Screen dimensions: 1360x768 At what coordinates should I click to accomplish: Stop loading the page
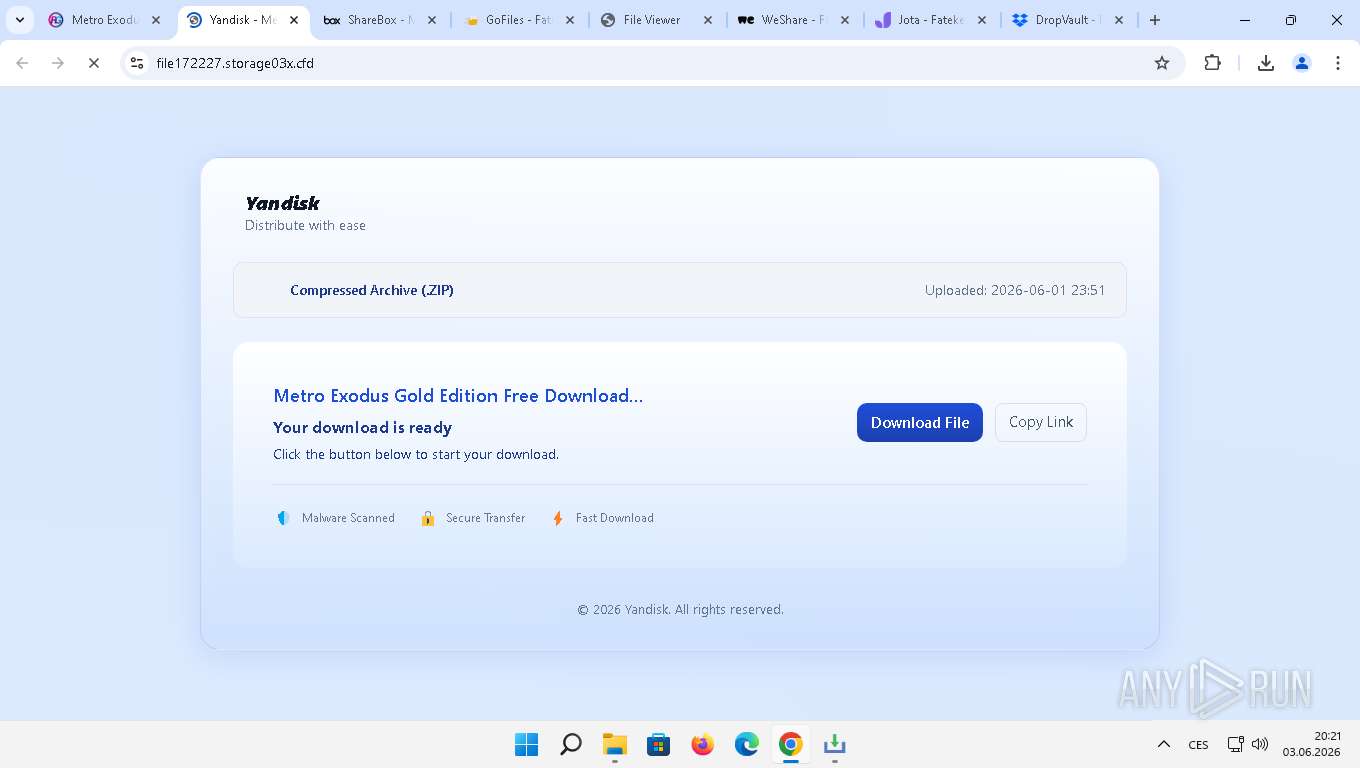point(94,63)
